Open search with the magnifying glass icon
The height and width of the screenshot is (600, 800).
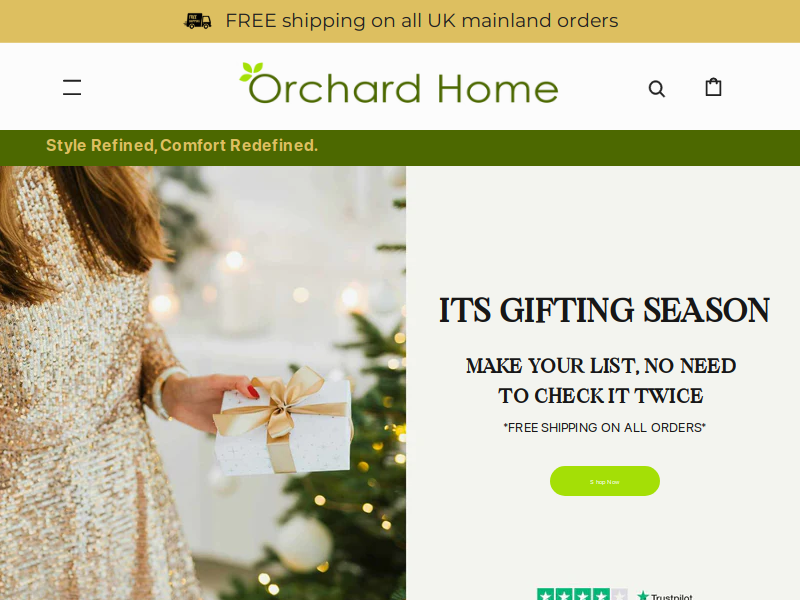point(657,89)
